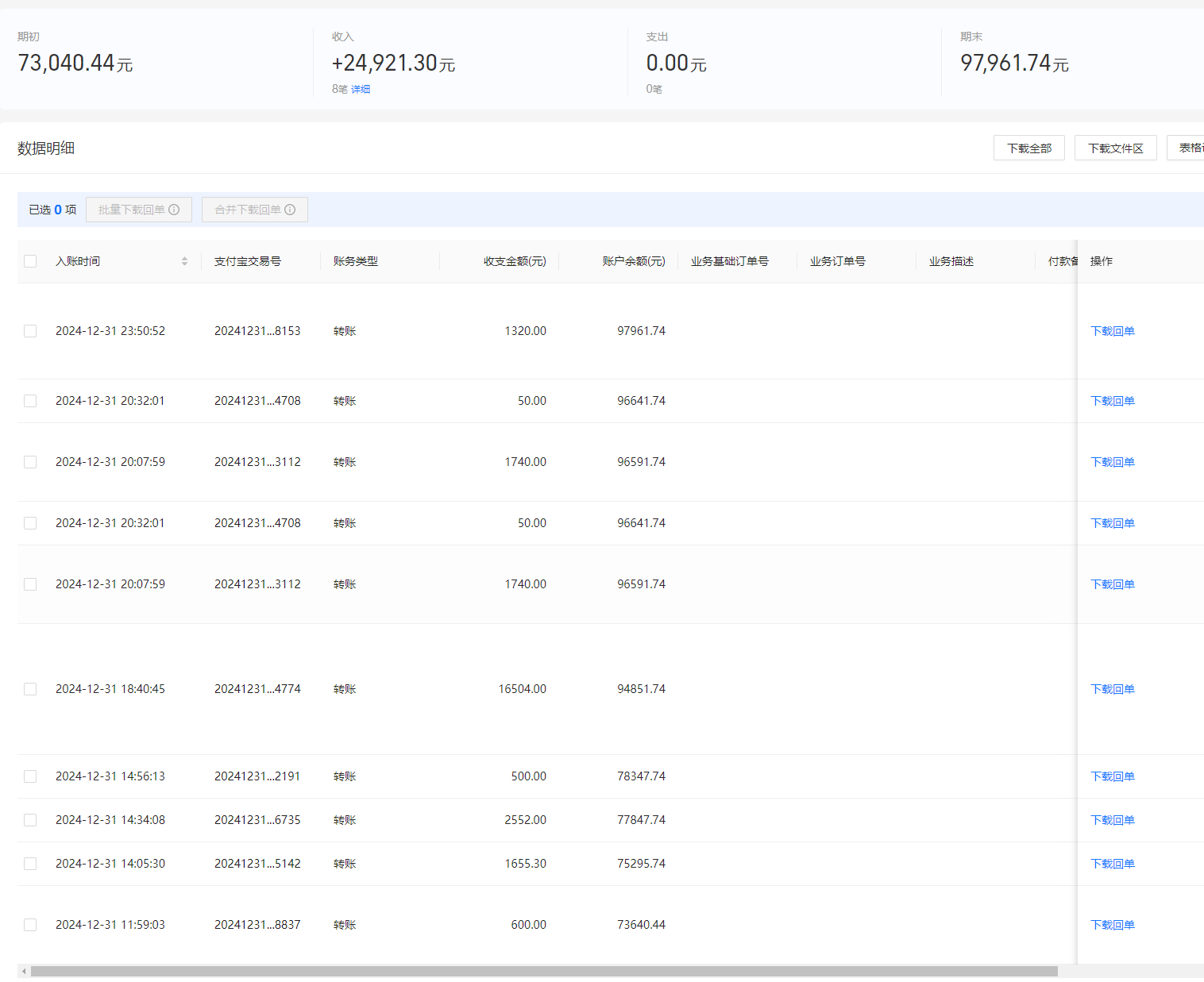Click the 支付宝交易号 column header
Image resolution: width=1204 pixels, height=982 pixels.
248,261
